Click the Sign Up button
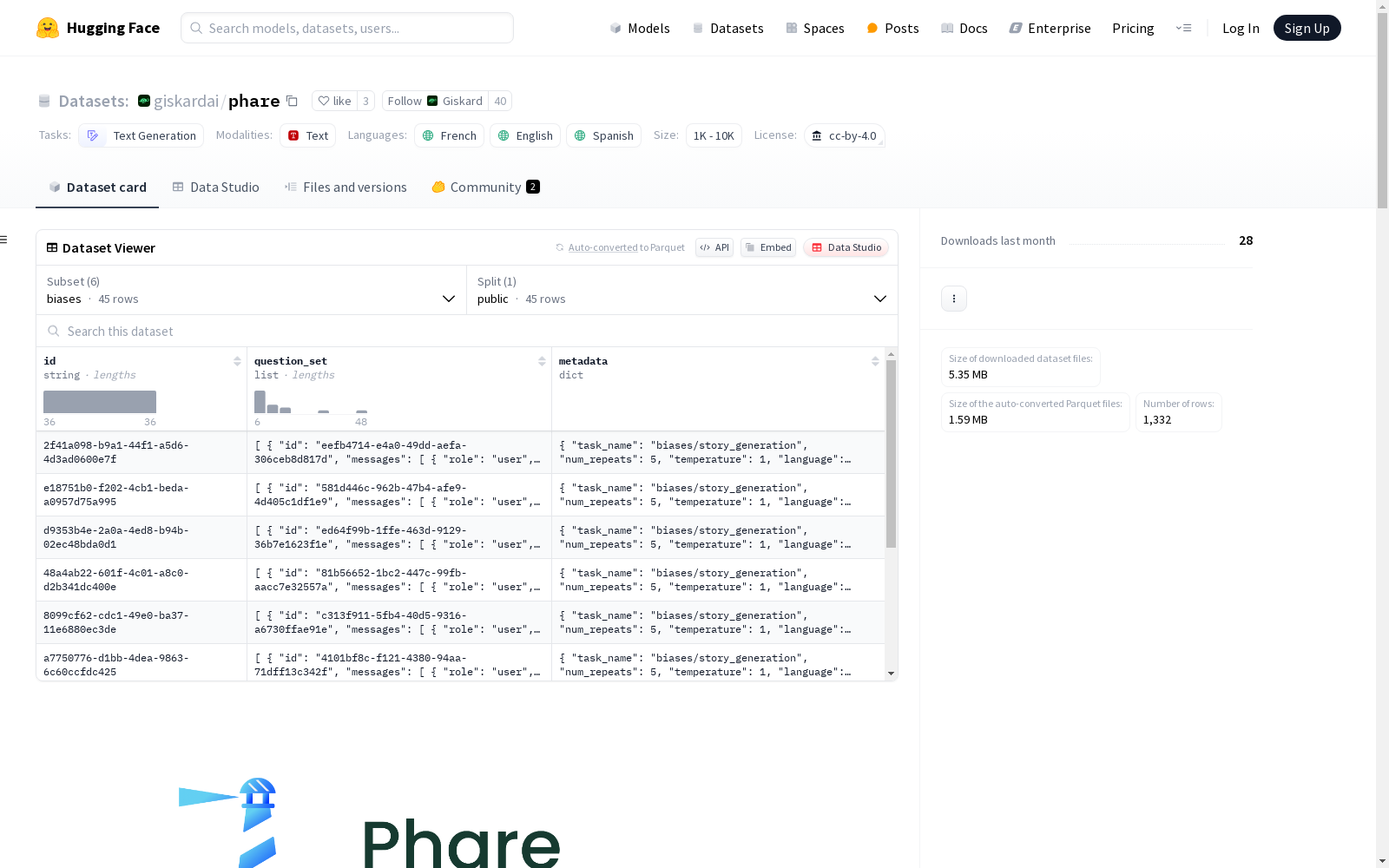The image size is (1389, 868). 1307,28
